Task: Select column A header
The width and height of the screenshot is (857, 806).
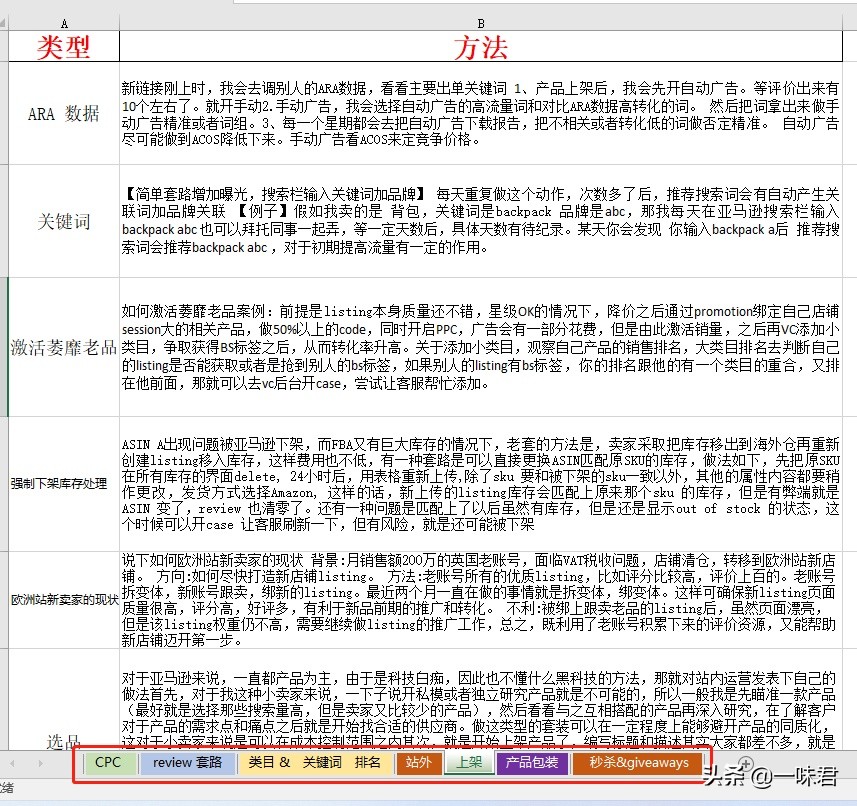Action: point(64,23)
